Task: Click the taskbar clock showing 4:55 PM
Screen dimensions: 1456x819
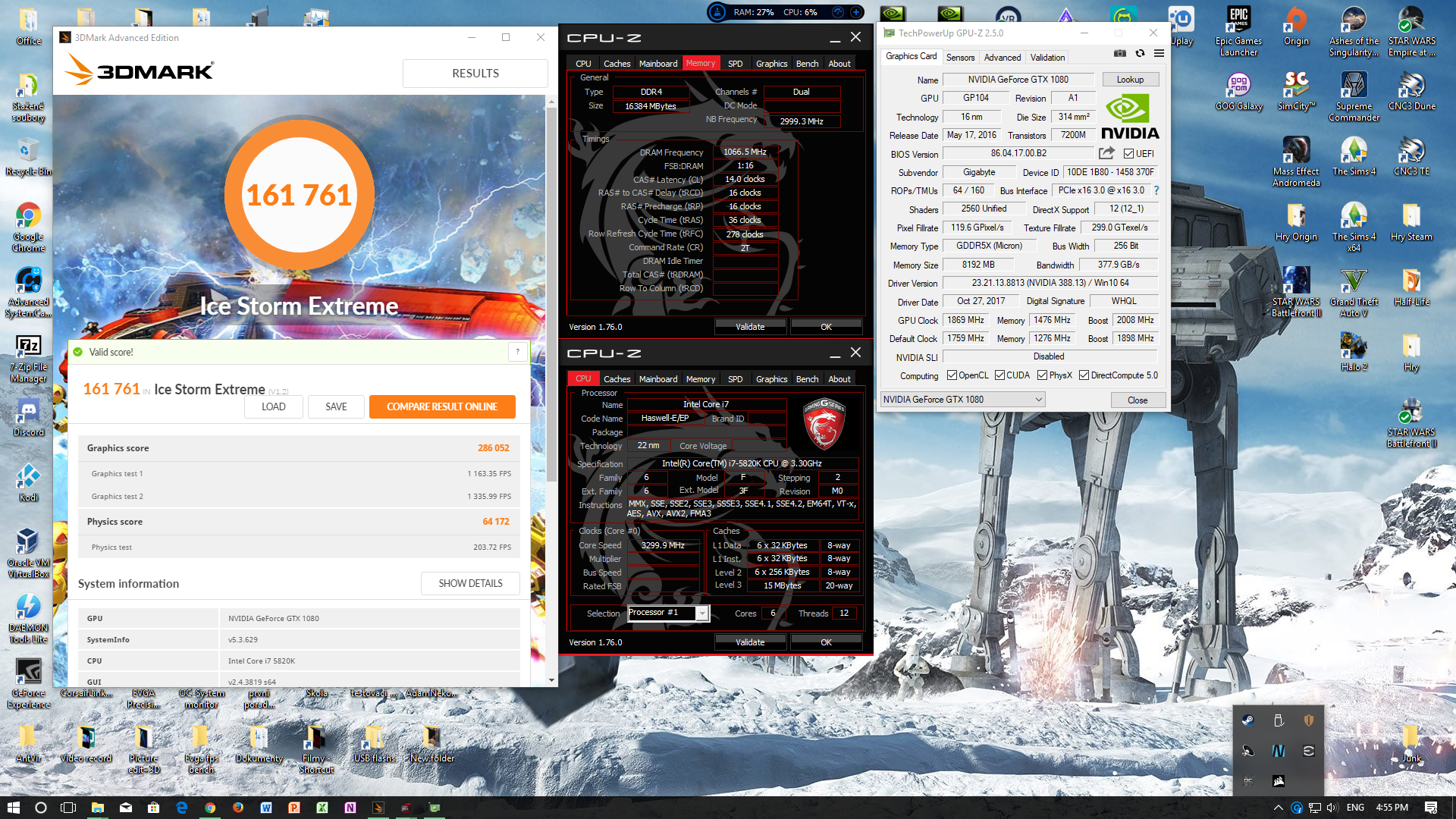Action: (1392, 808)
